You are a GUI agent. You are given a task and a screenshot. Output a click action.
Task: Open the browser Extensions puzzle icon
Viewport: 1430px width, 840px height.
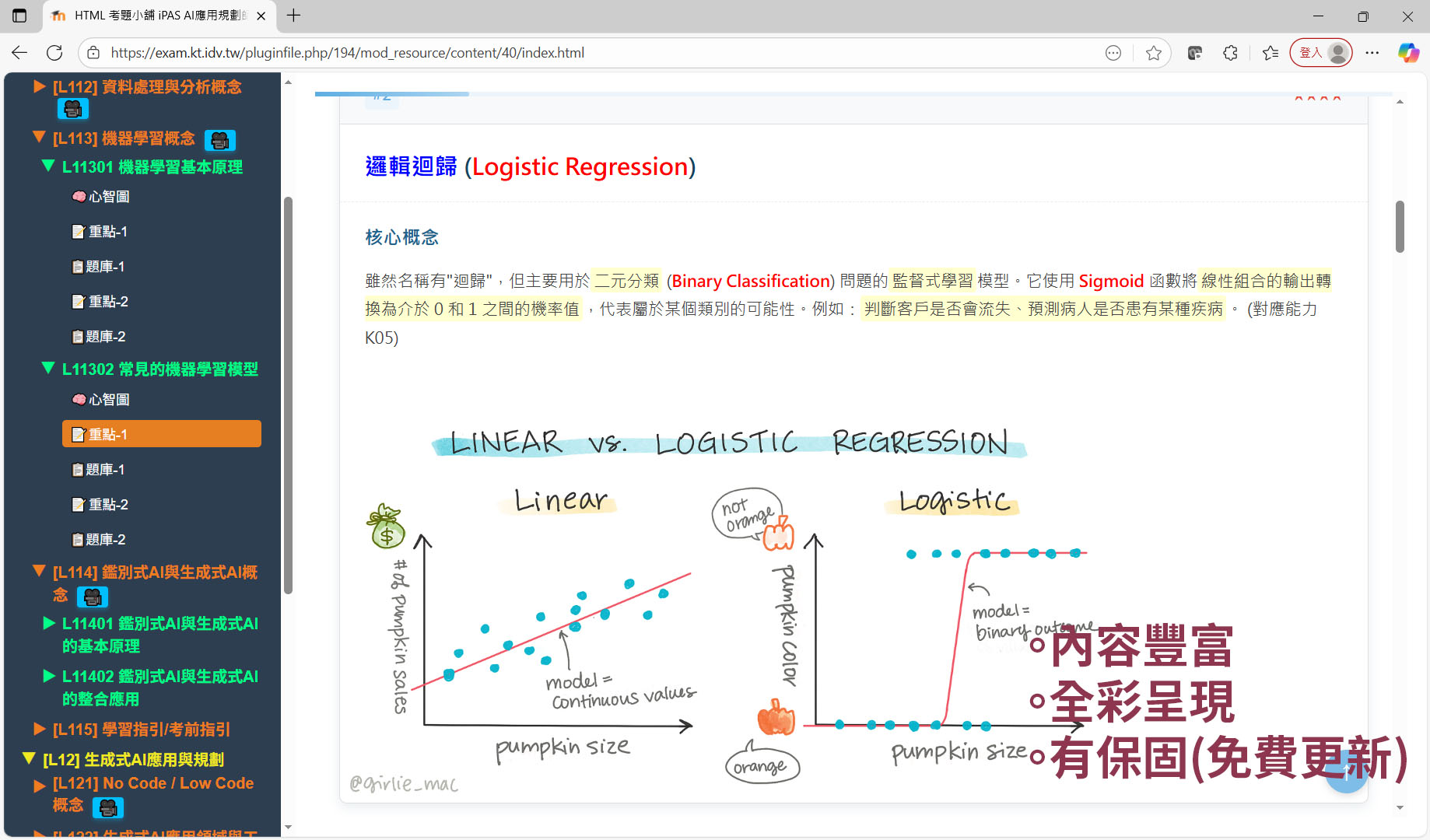tap(1230, 53)
